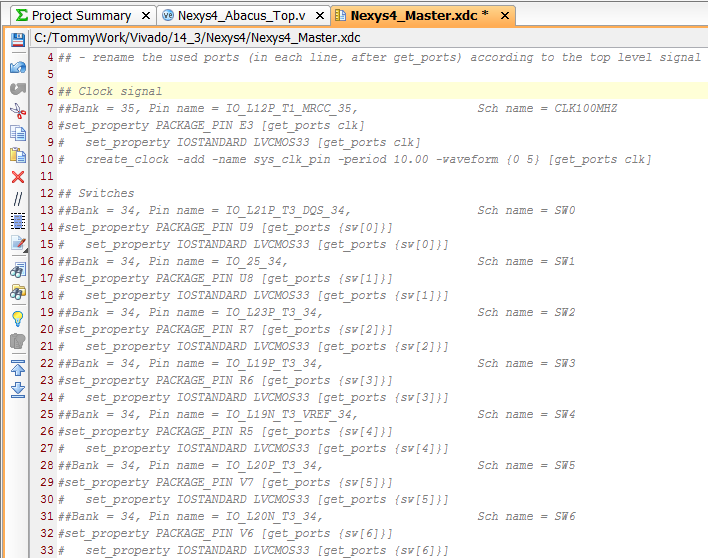Open language templates with the lightbulb icon
Image resolution: width=708 pixels, height=558 pixels.
pos(18,319)
